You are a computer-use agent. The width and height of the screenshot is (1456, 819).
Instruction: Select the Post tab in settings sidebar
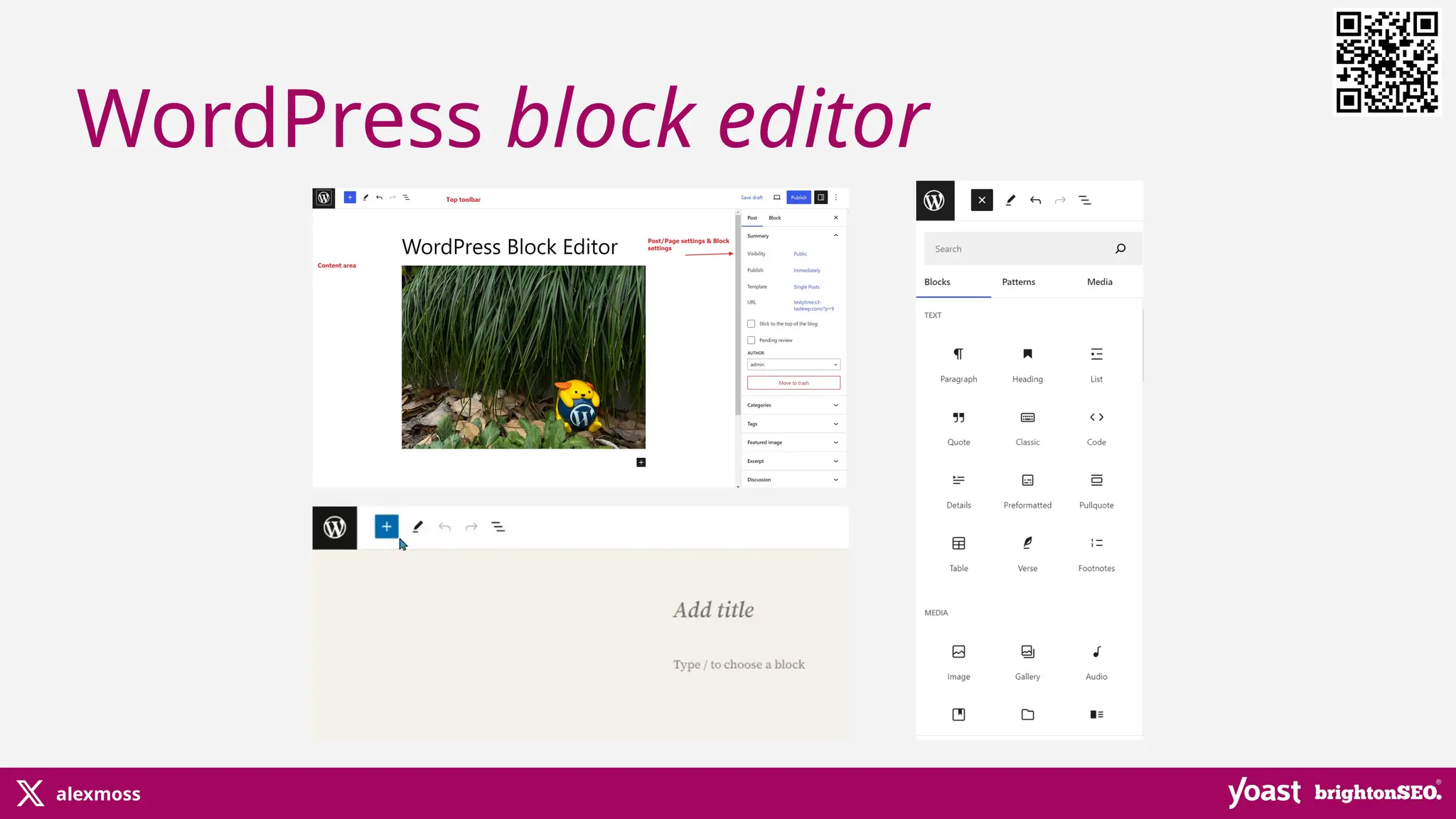coord(752,218)
